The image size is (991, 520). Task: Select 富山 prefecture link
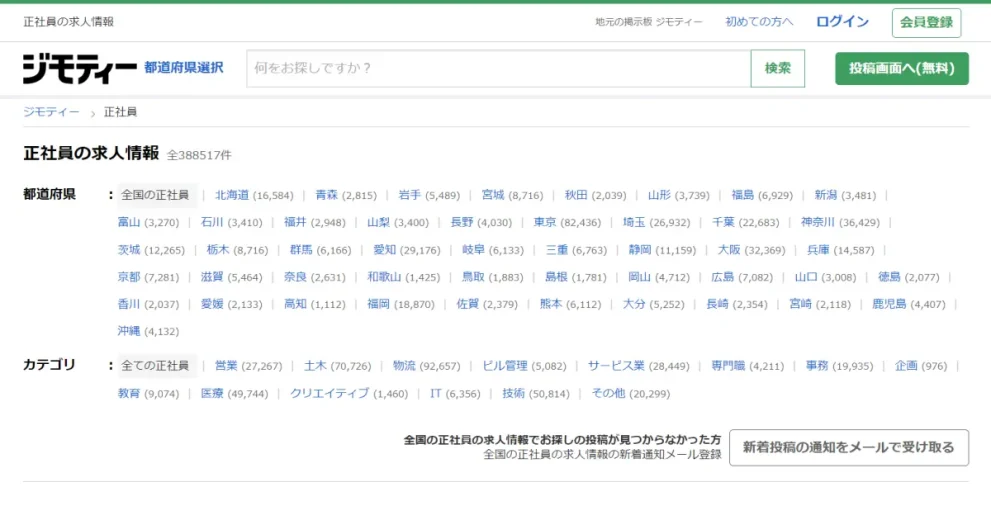(x=129, y=222)
